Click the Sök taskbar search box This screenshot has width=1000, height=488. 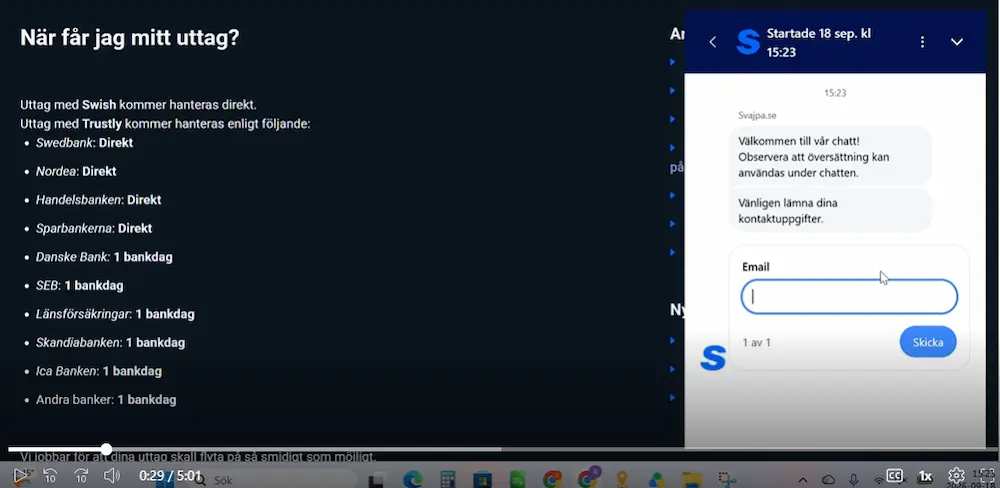click(x=274, y=480)
